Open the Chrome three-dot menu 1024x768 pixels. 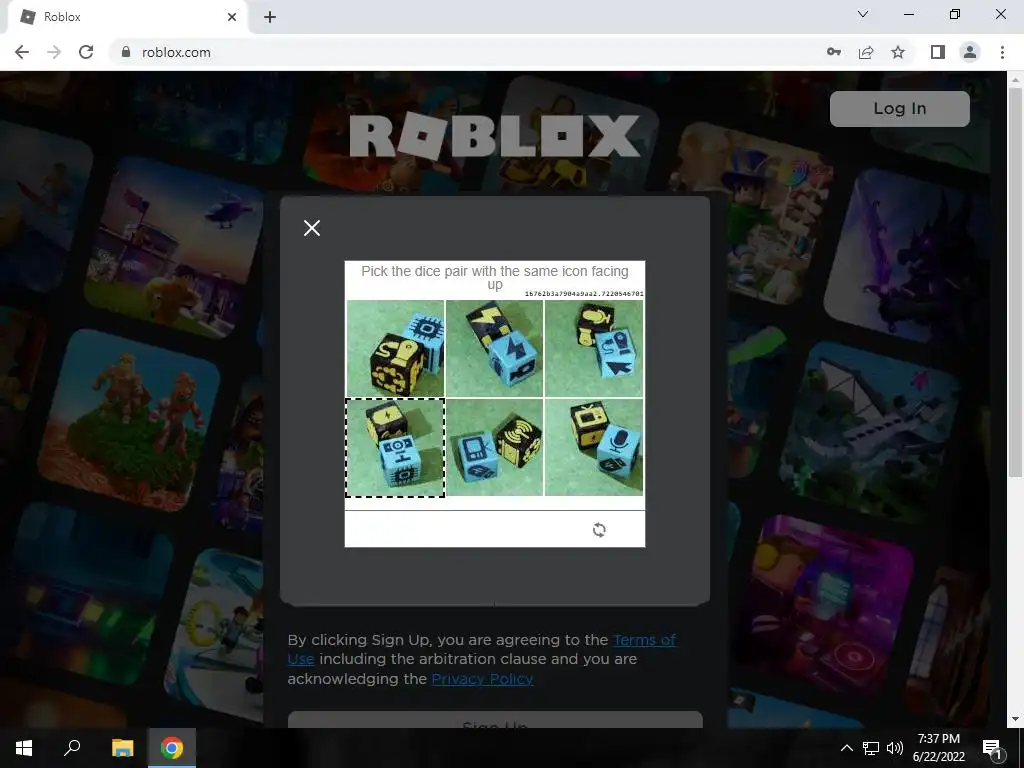[x=1002, y=52]
